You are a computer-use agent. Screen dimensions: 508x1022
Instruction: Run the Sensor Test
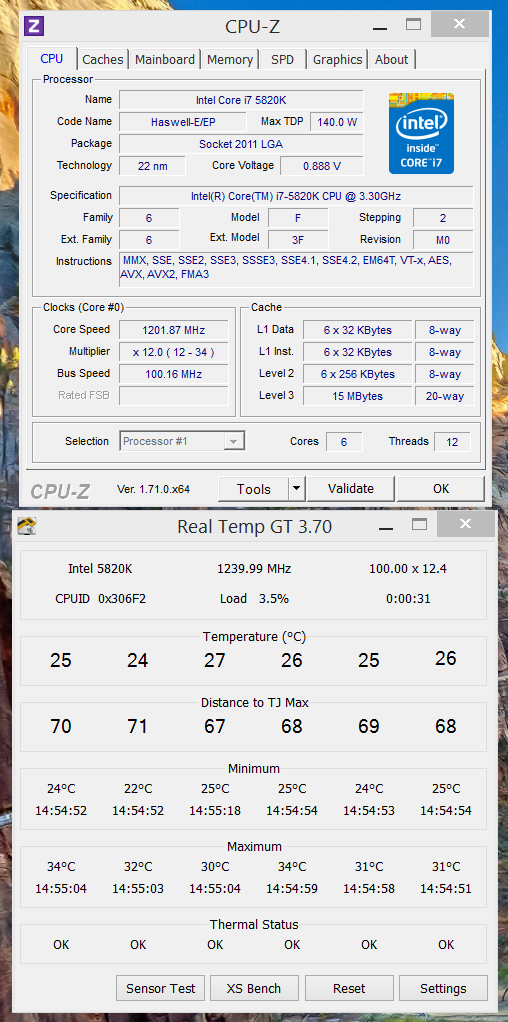(x=160, y=988)
